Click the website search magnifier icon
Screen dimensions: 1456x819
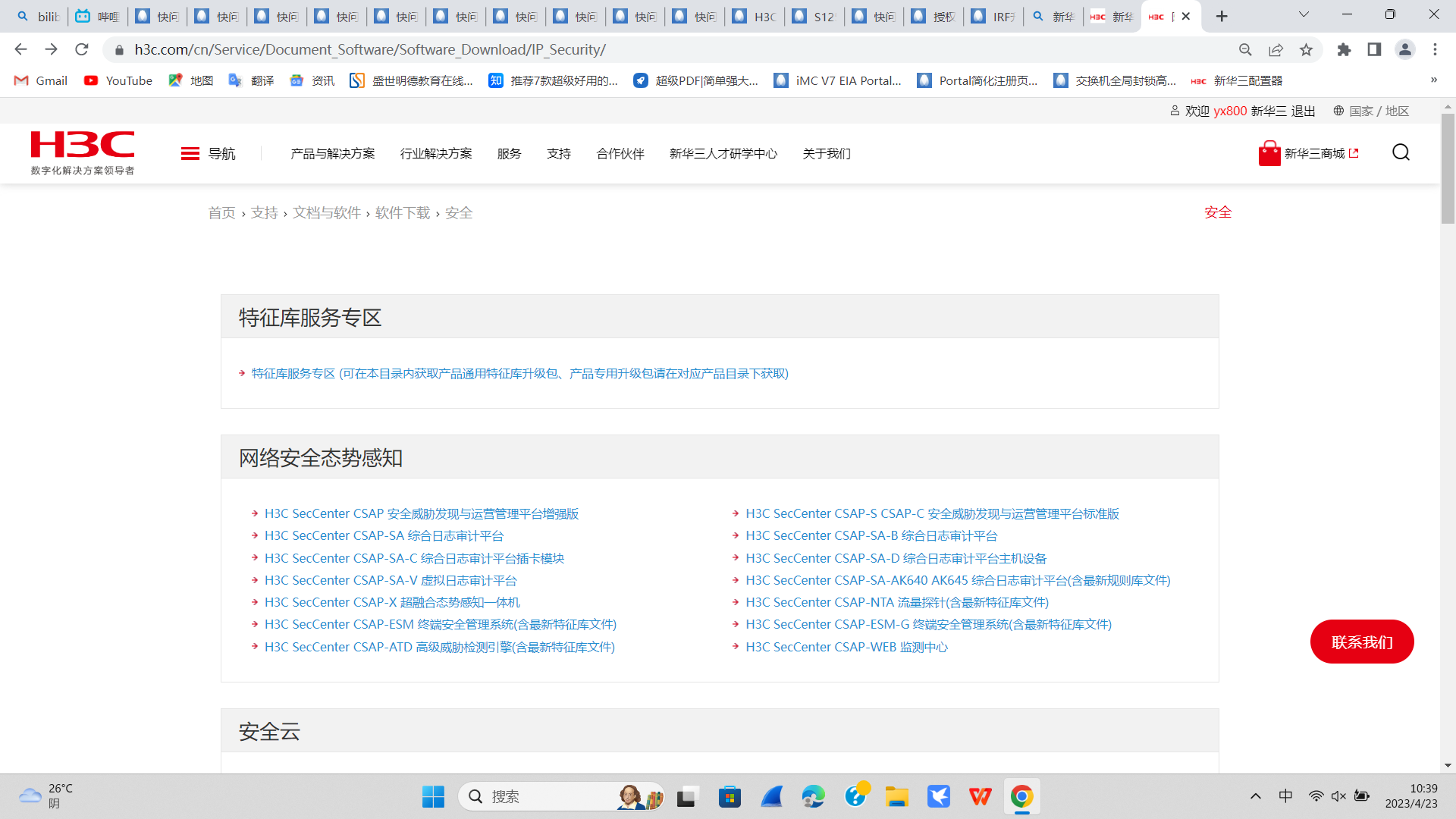tap(1401, 152)
